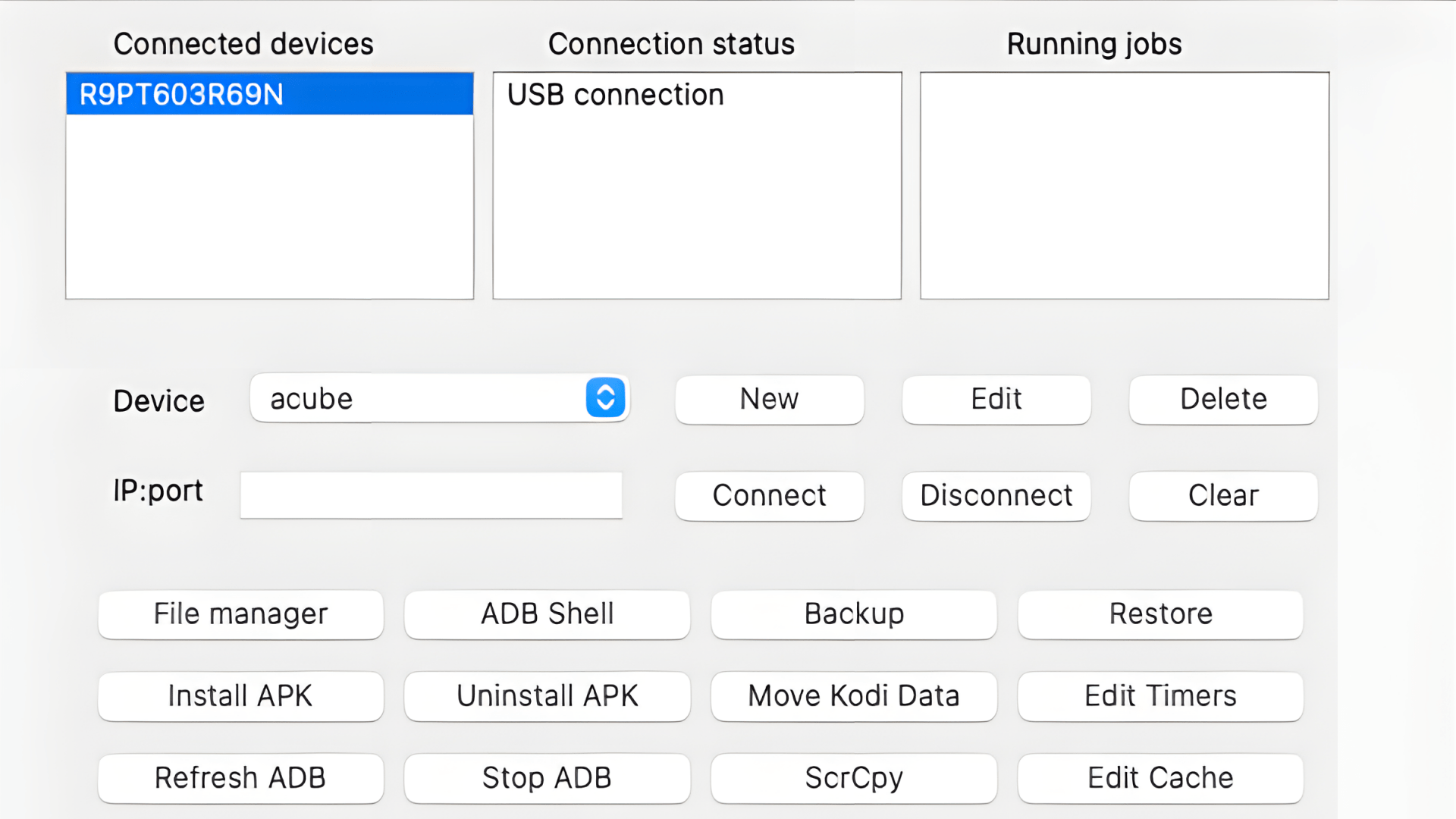The image size is (1456, 819).
Task: Click Move Kodi Data
Action: [x=853, y=696]
